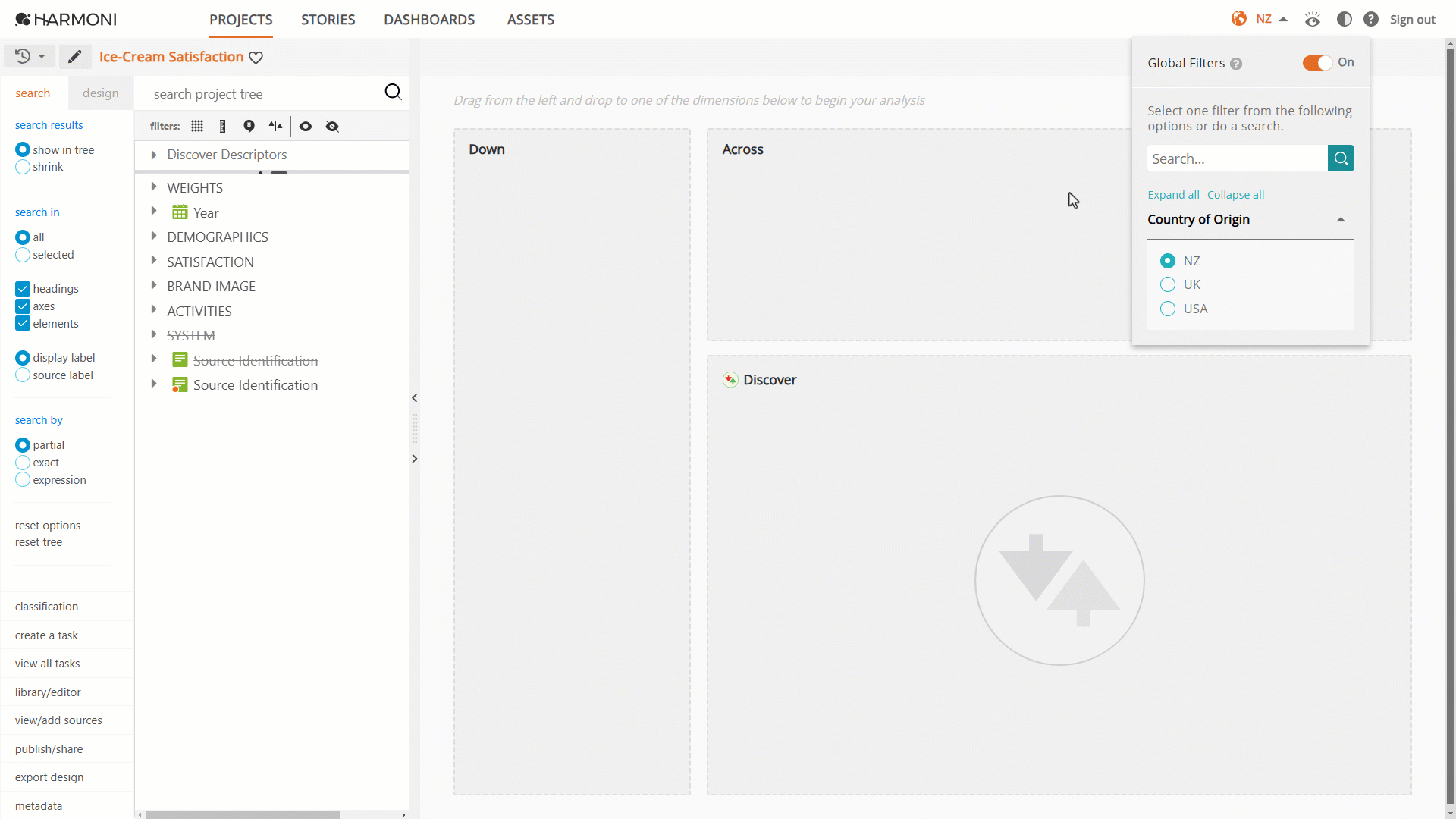Click the struck-through Source Identification icon
Viewport: 1456px width, 819px height.
(180, 360)
